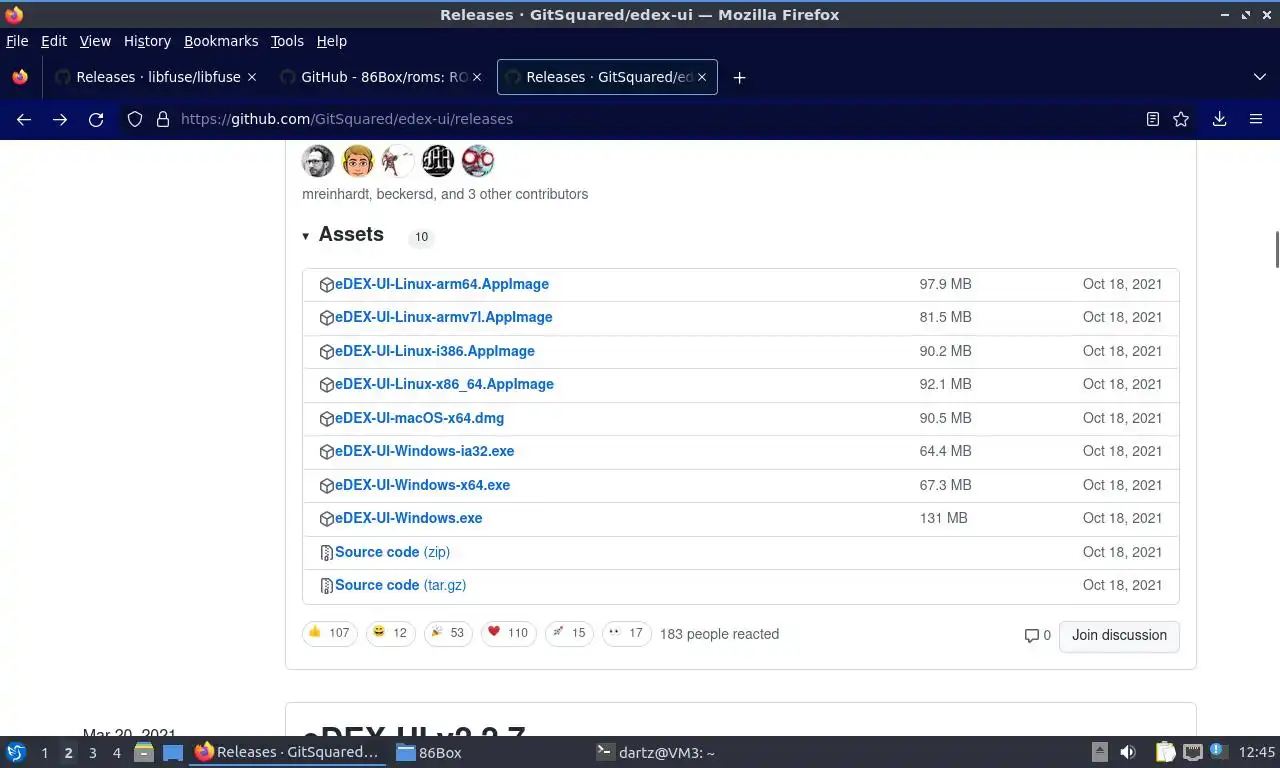Toggle reader view icon
1280x768 pixels.
(1153, 119)
